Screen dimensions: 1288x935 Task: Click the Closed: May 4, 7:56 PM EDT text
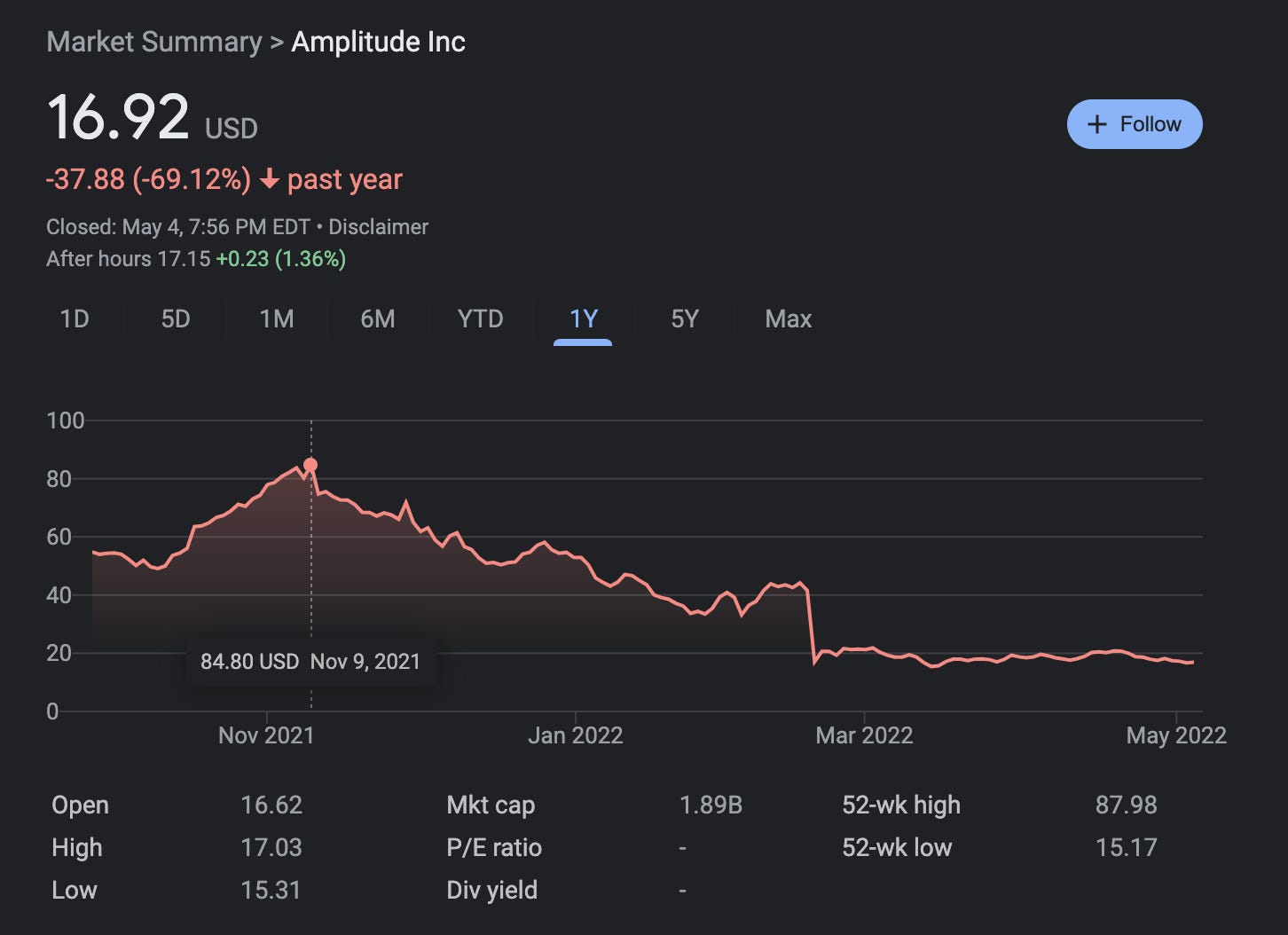(x=178, y=227)
